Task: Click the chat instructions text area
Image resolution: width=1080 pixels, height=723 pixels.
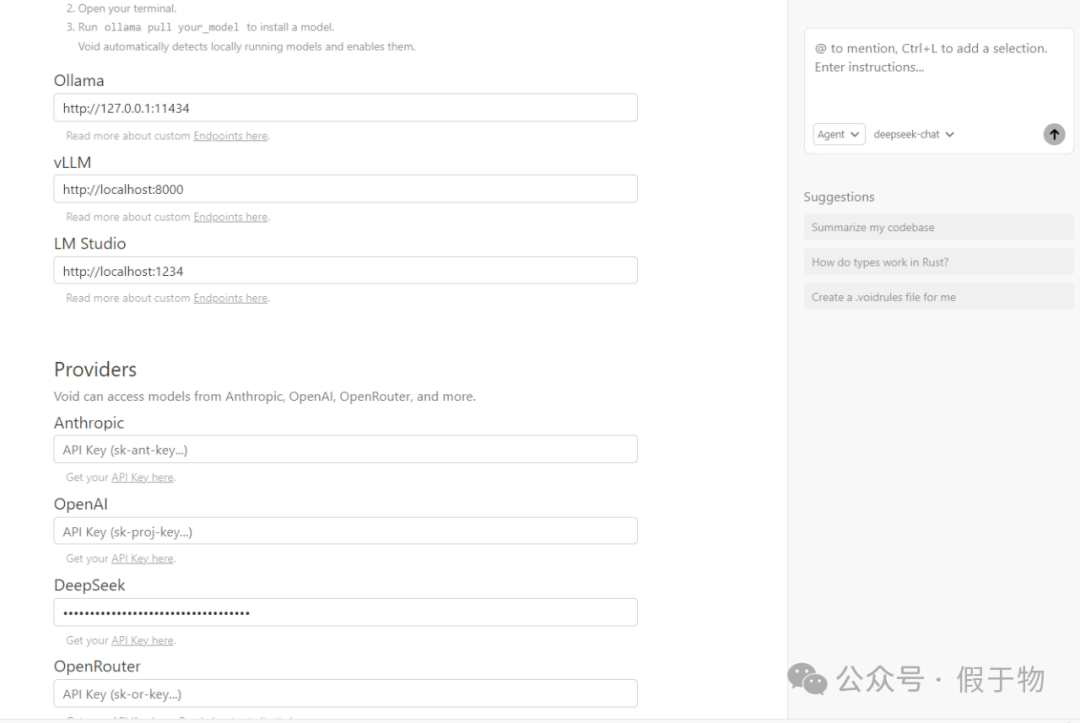Action: (937, 74)
